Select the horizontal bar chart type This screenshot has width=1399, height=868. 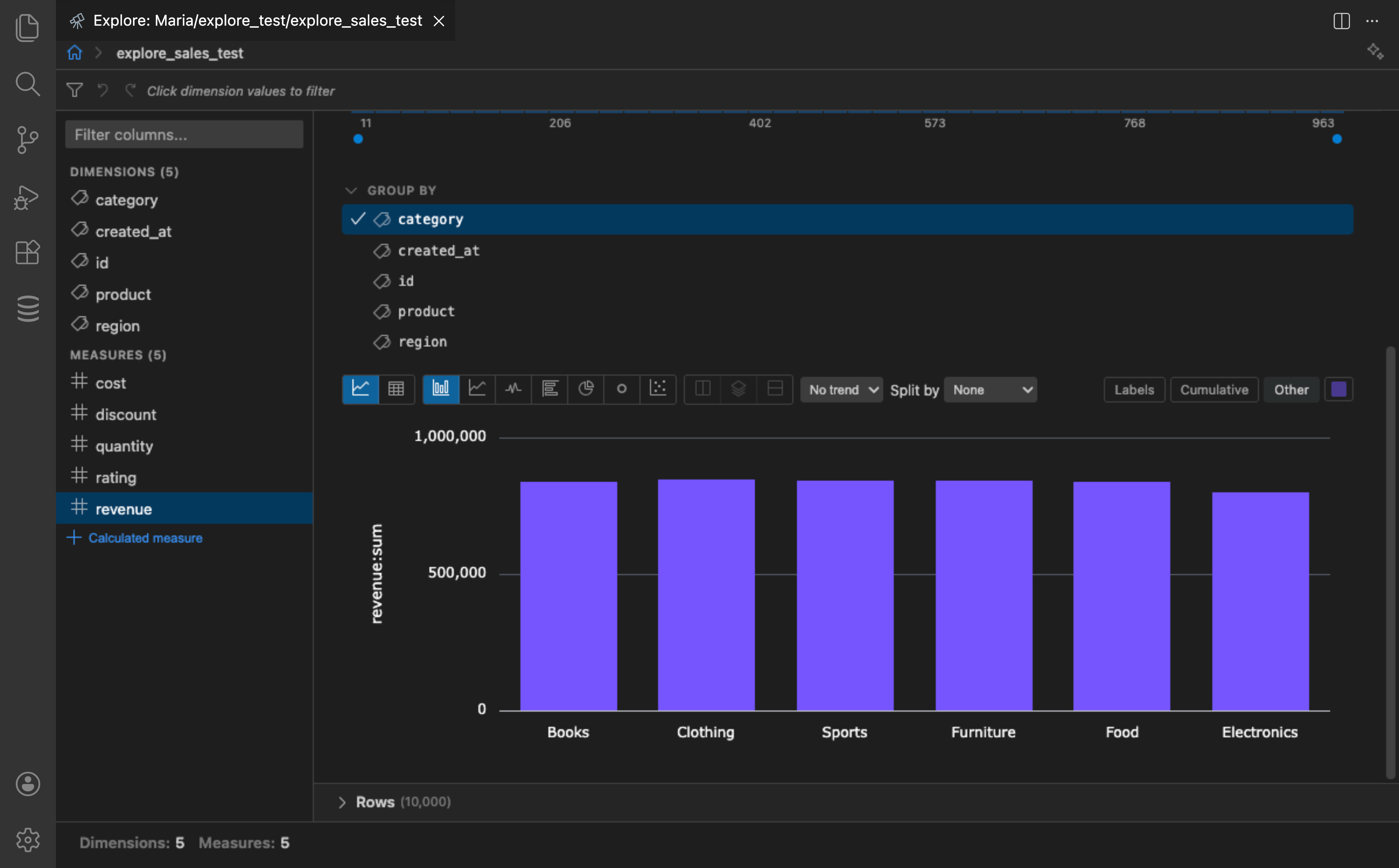coord(550,389)
